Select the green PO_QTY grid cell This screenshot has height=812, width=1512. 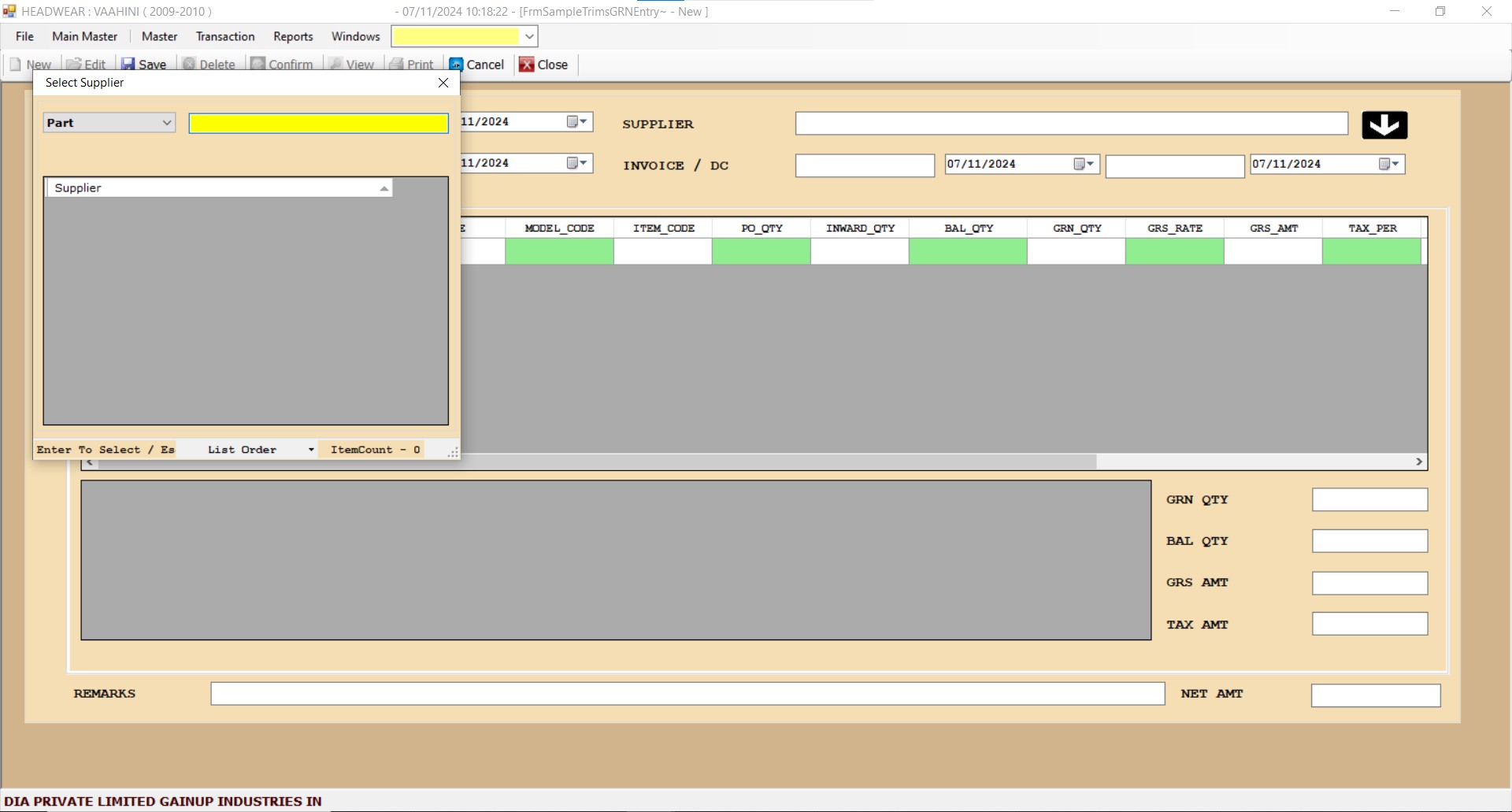[761, 251]
